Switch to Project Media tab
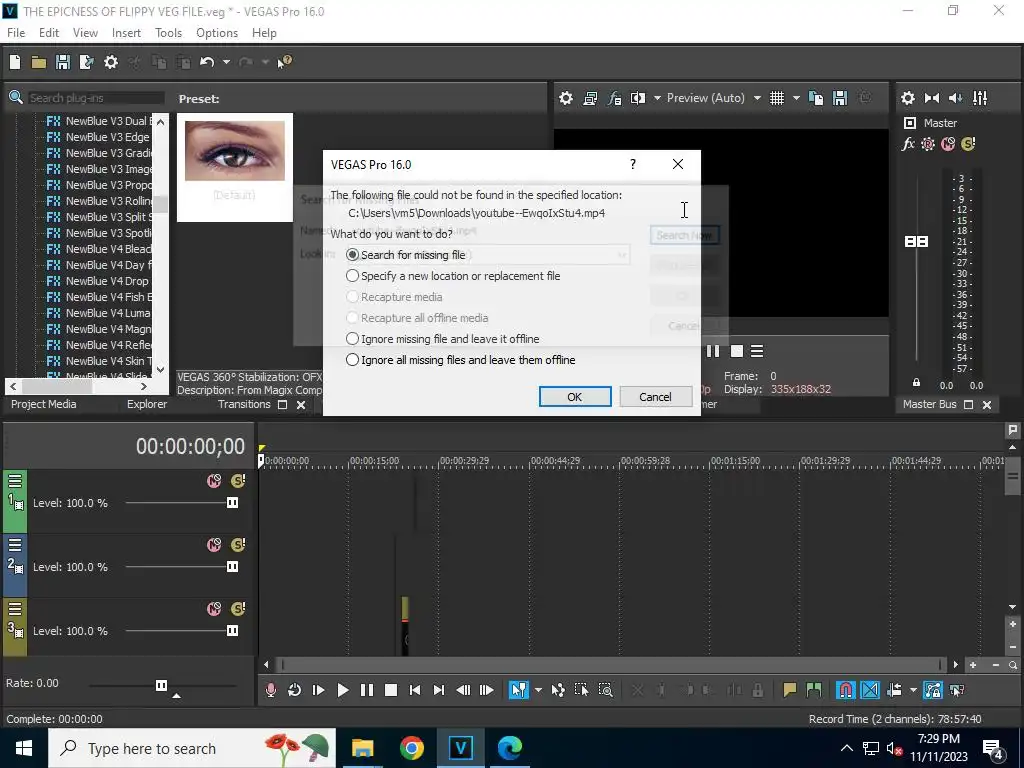1024x768 pixels. [x=44, y=404]
